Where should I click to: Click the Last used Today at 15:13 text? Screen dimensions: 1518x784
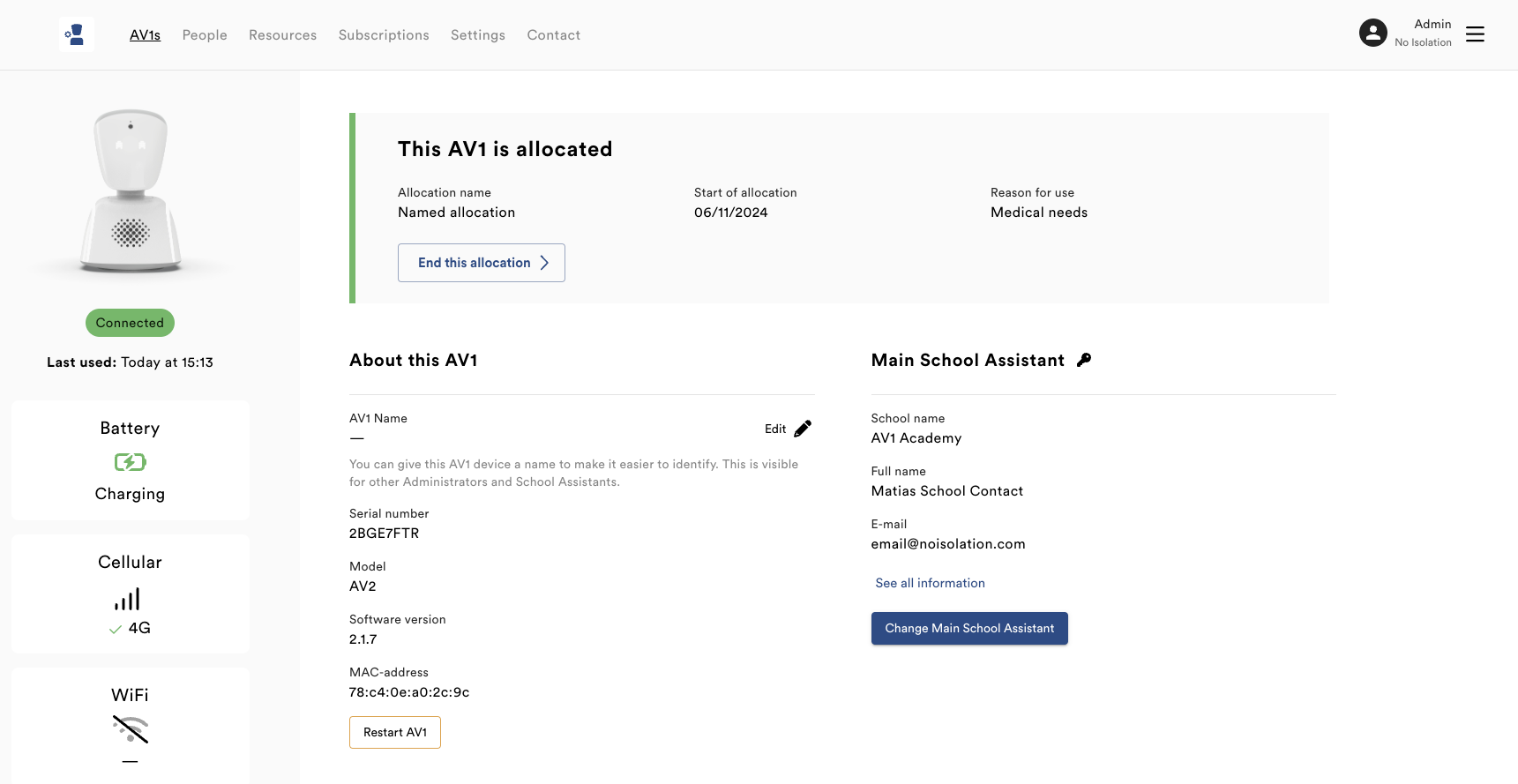(130, 362)
